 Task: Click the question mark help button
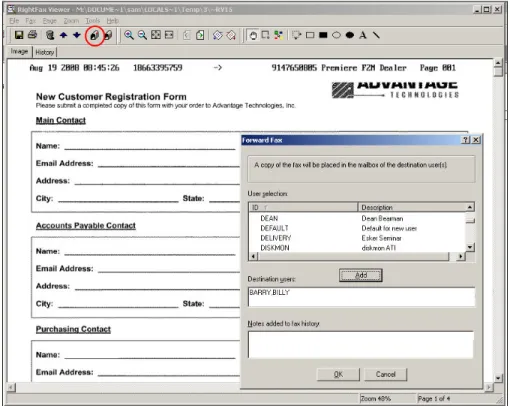[466, 140]
